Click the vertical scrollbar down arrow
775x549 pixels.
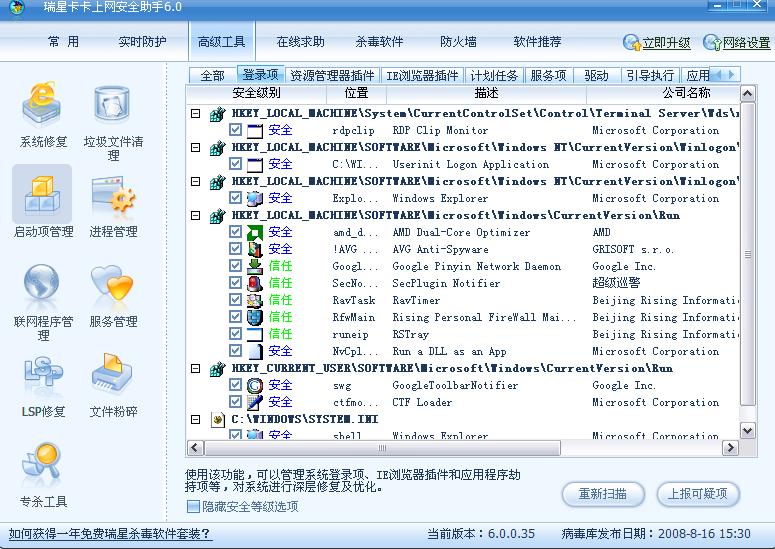tap(748, 430)
